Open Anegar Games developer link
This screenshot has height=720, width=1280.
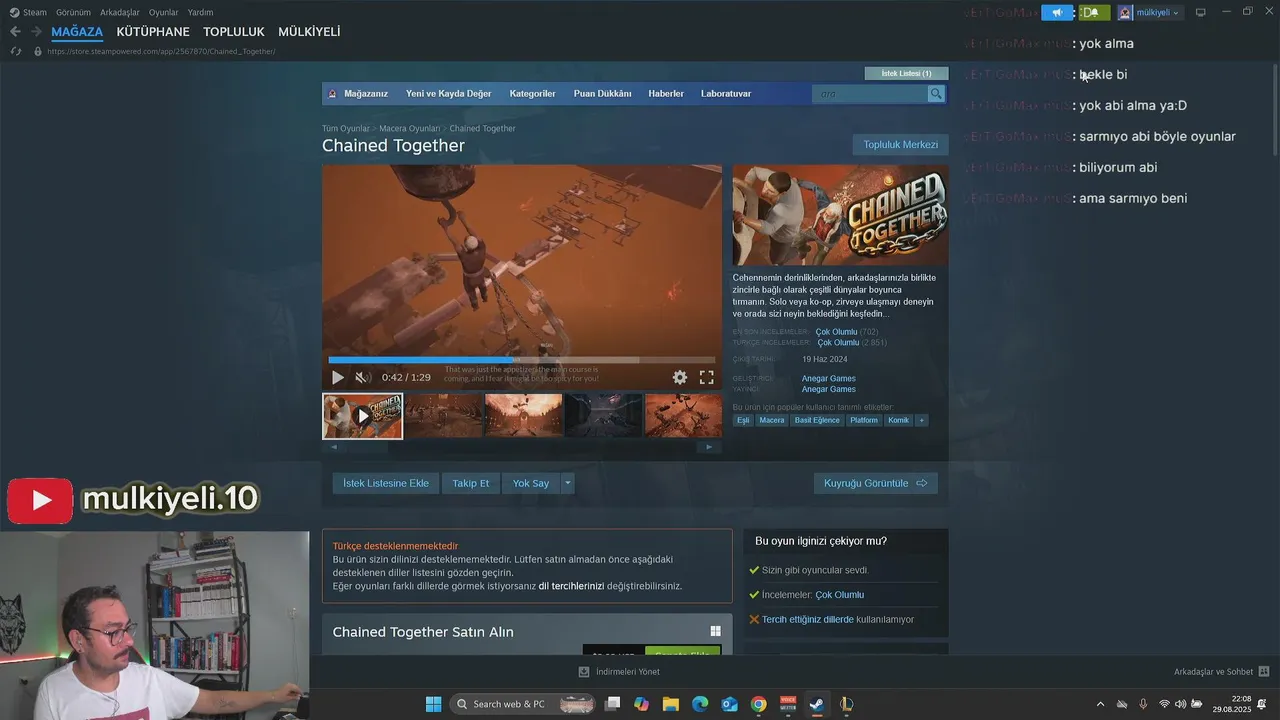pyautogui.click(x=828, y=378)
